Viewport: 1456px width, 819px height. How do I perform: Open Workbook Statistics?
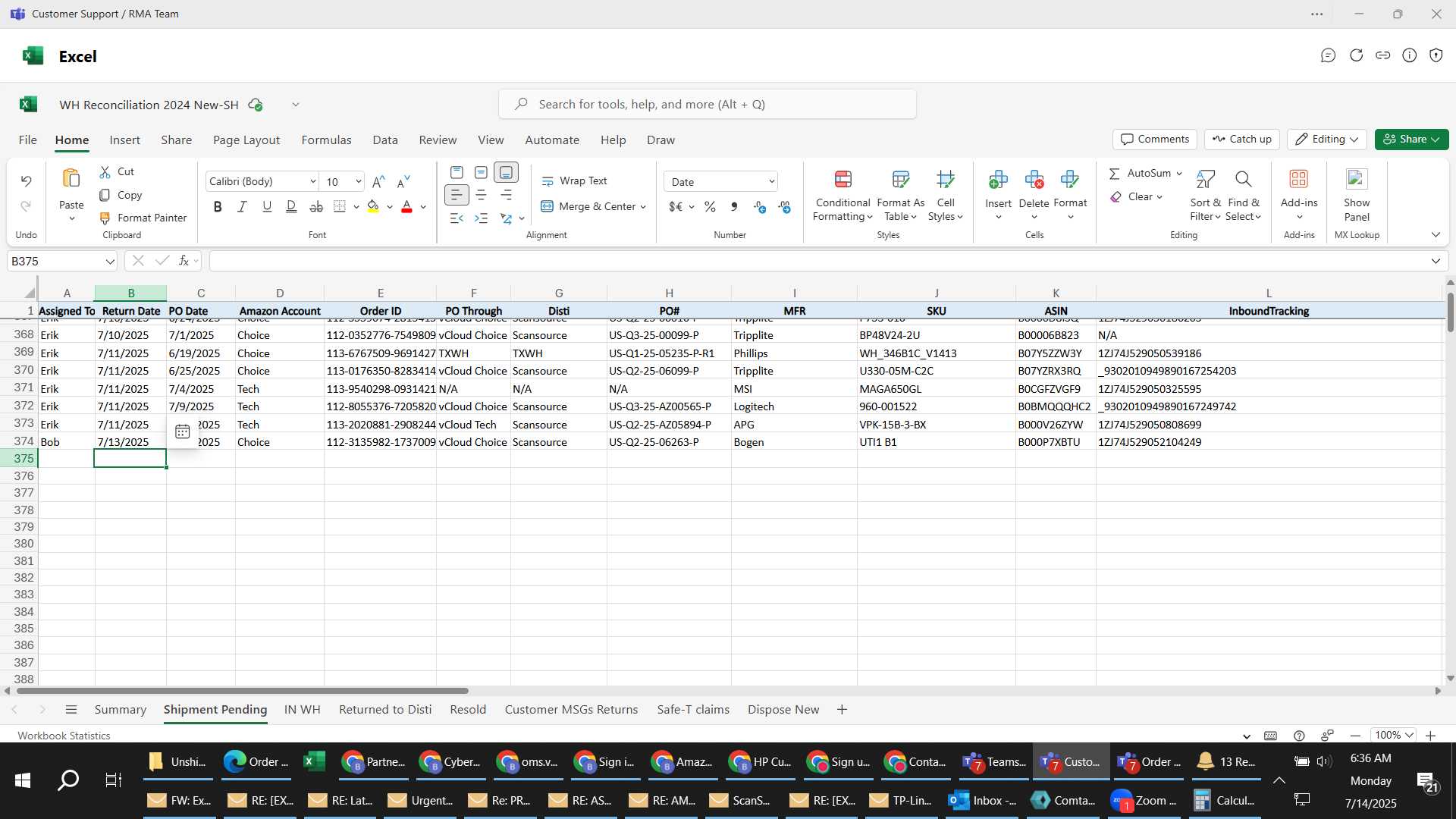64,736
